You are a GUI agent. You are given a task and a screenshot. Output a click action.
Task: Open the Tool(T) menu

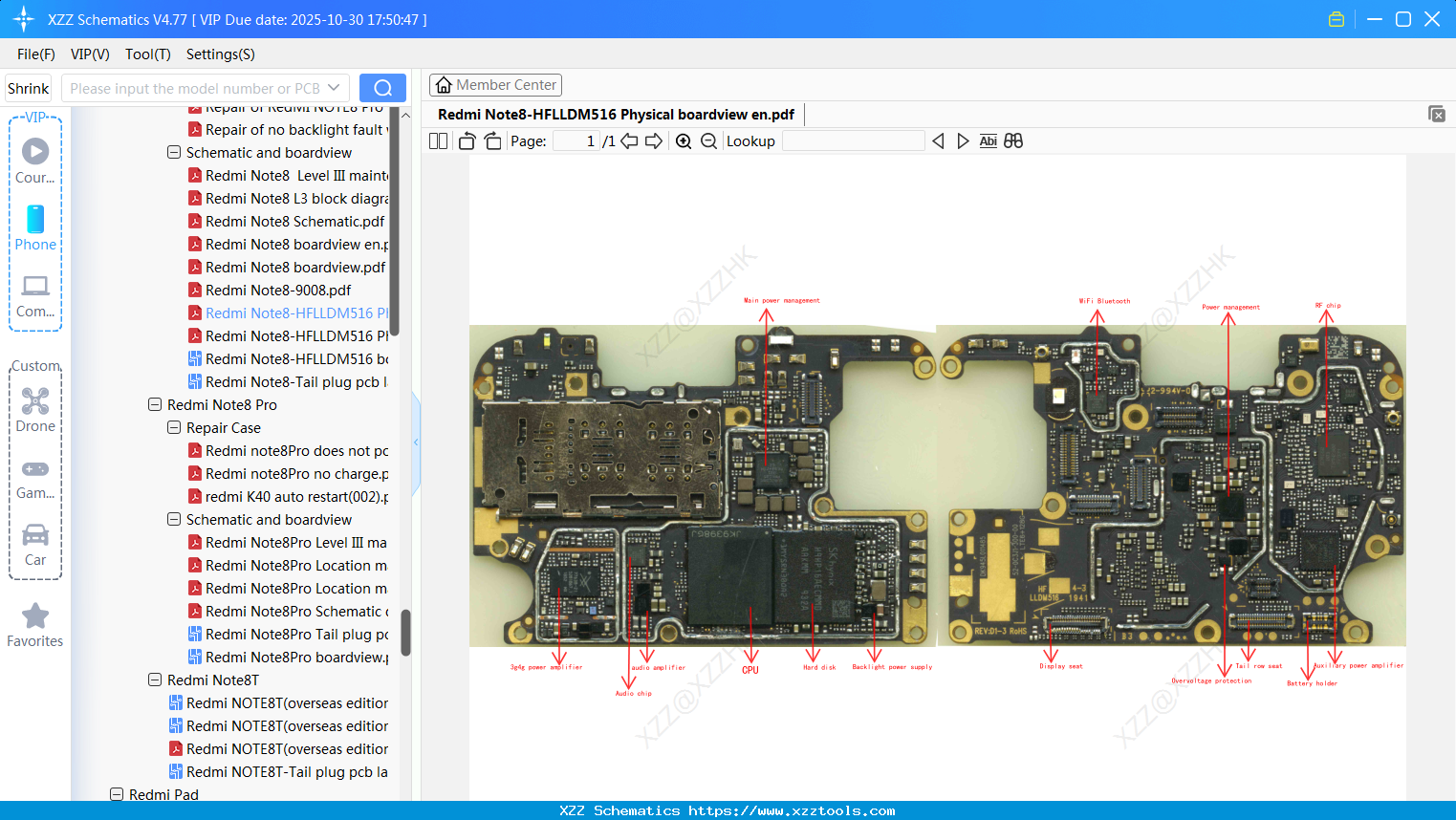(147, 54)
